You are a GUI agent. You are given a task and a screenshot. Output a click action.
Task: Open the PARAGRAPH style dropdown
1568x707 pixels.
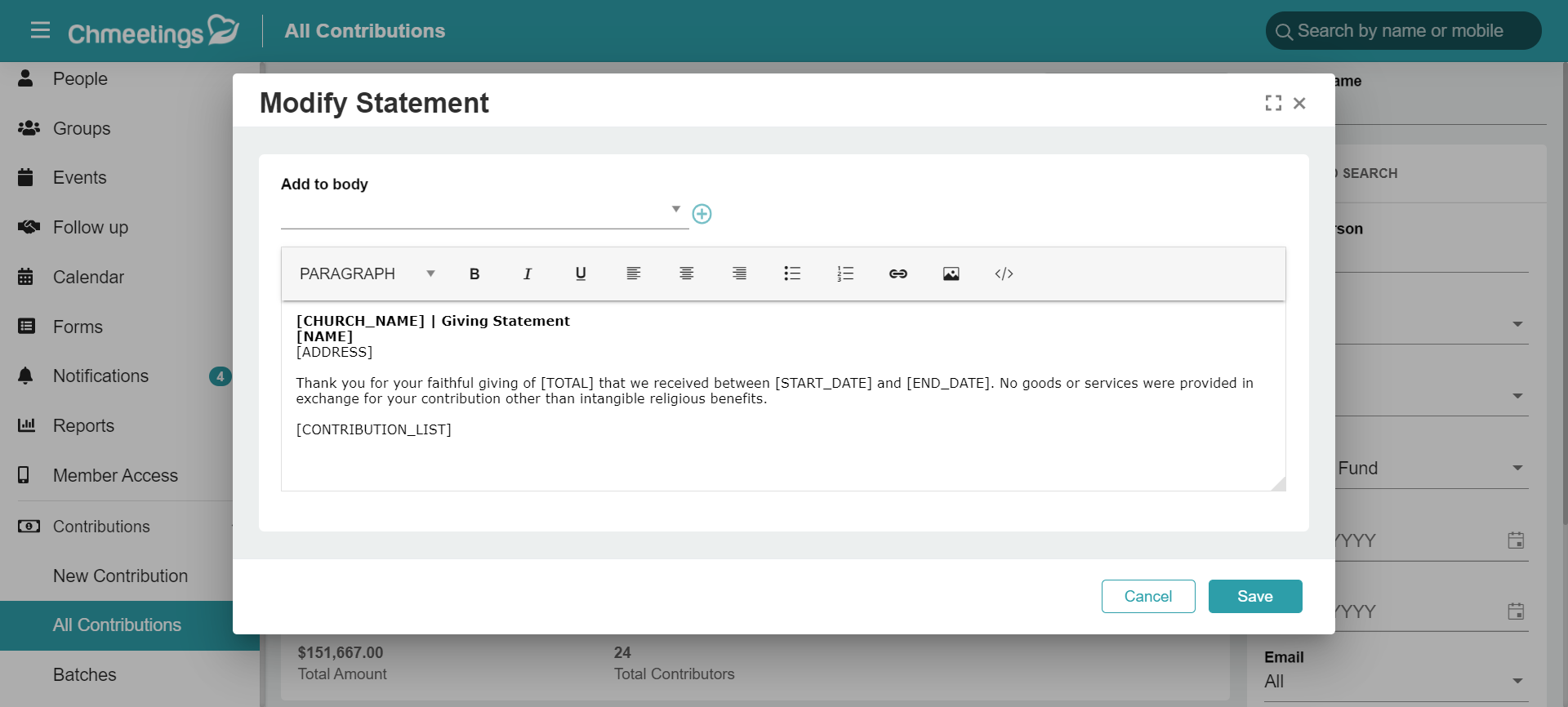point(367,273)
